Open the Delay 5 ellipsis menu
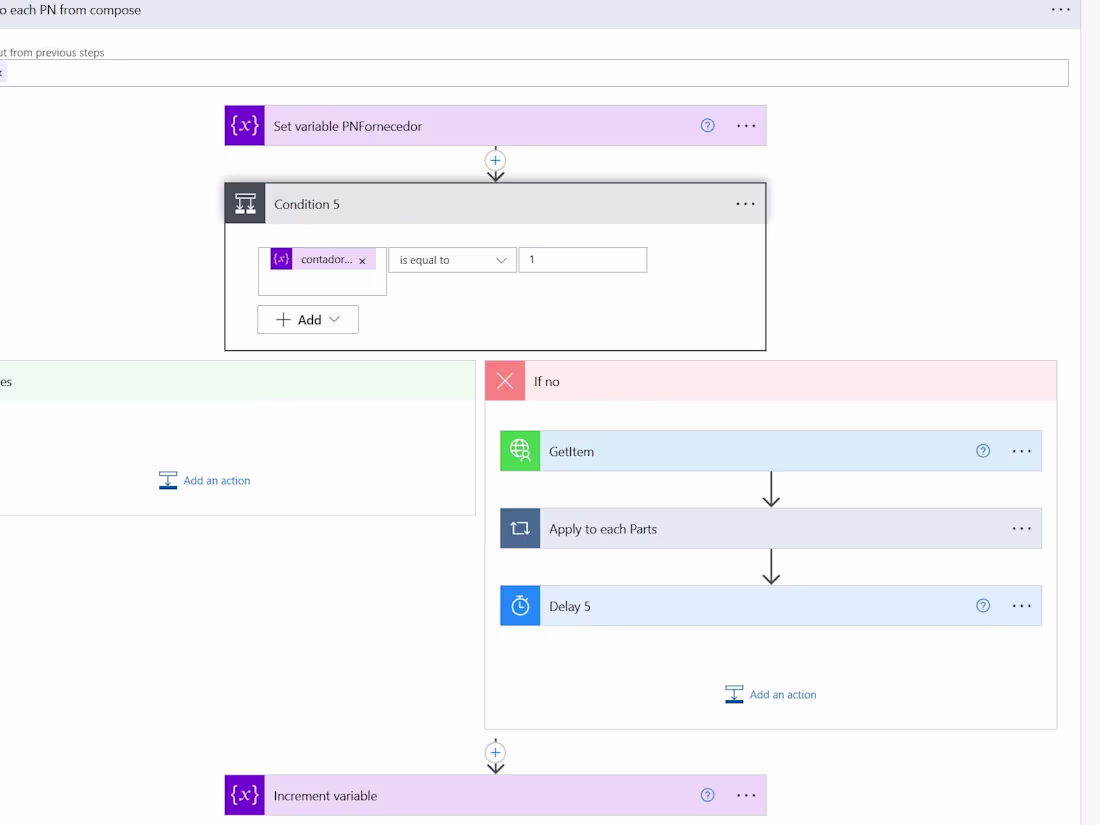 point(1021,605)
